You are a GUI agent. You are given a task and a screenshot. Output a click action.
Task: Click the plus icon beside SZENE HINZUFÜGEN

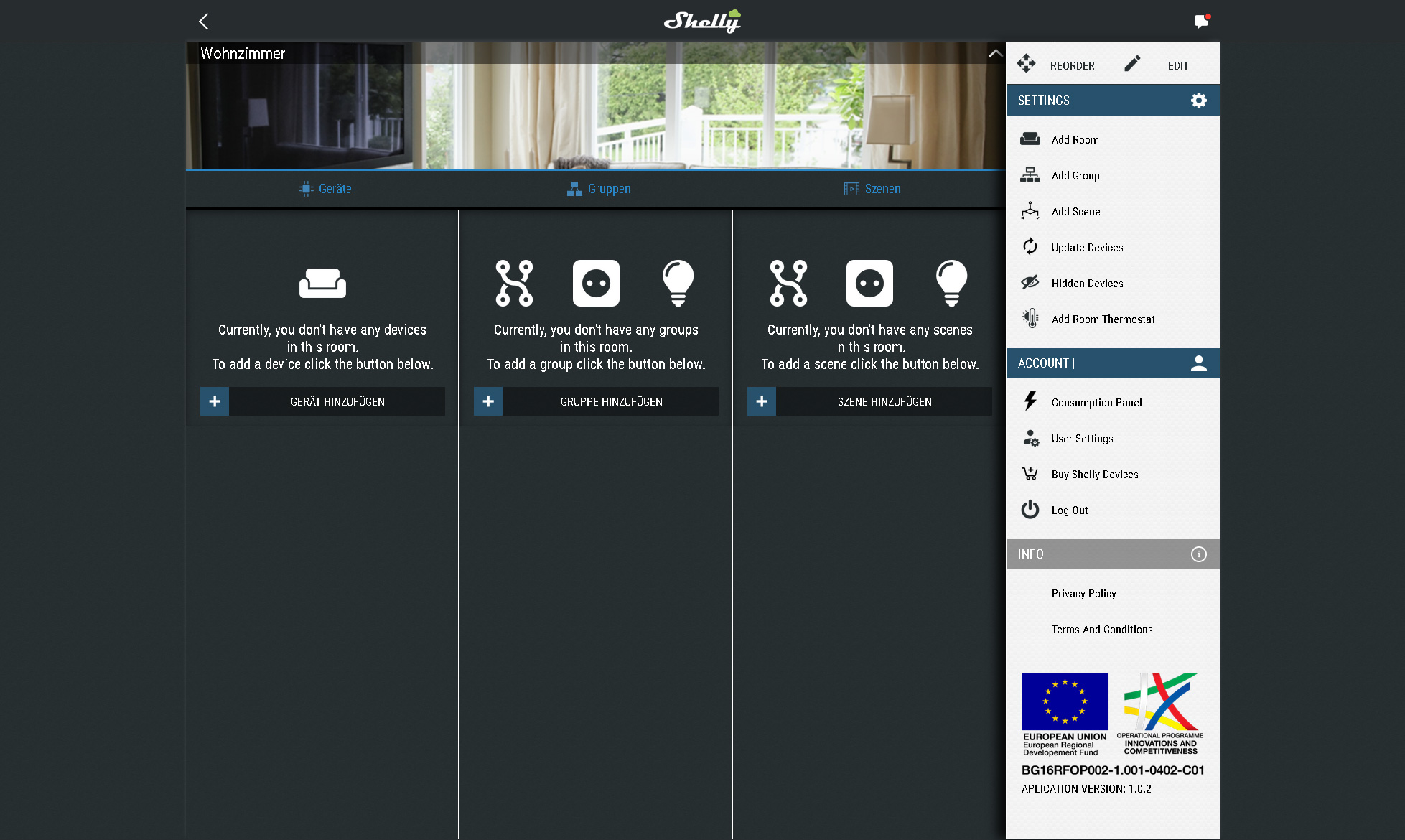(762, 401)
